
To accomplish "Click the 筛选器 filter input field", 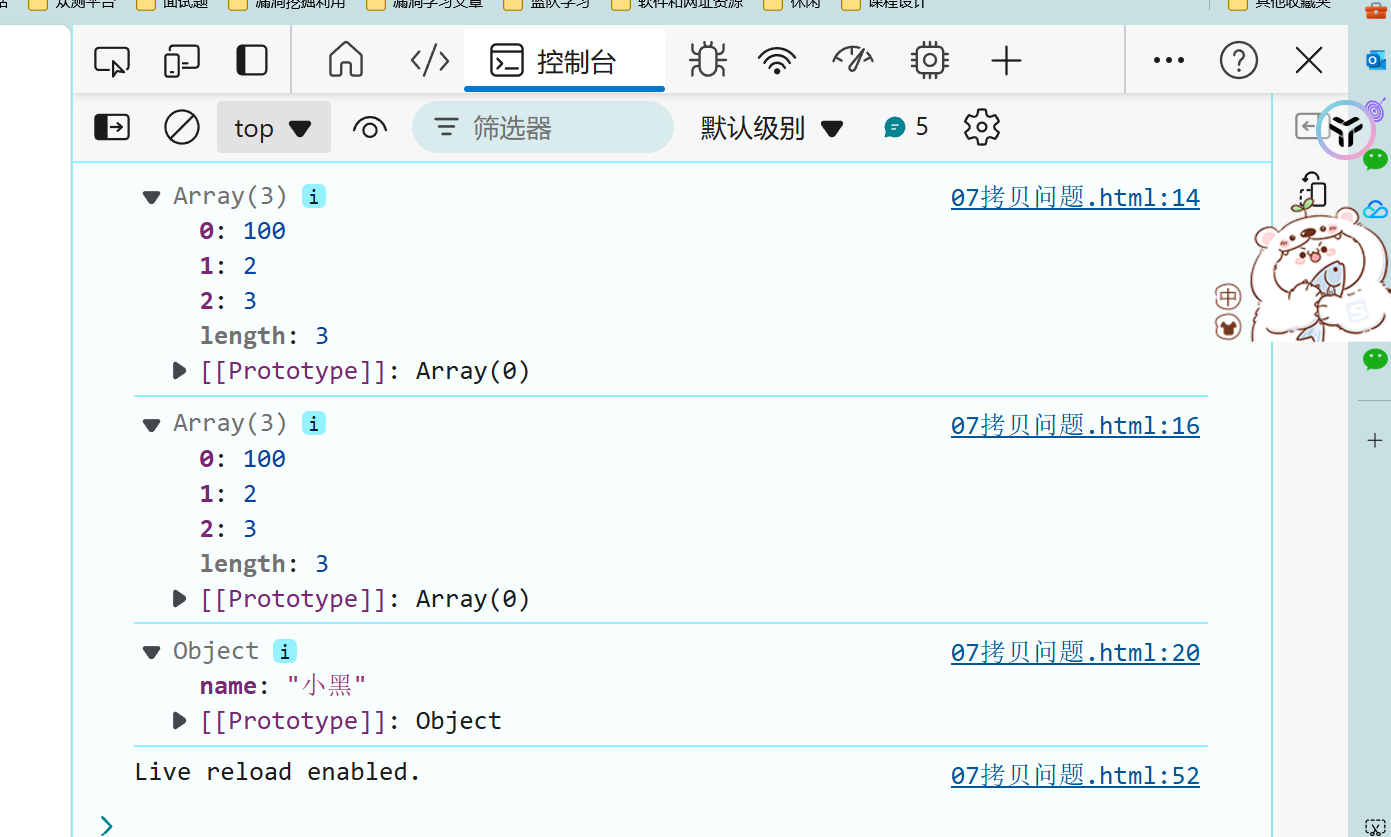I will coord(560,128).
